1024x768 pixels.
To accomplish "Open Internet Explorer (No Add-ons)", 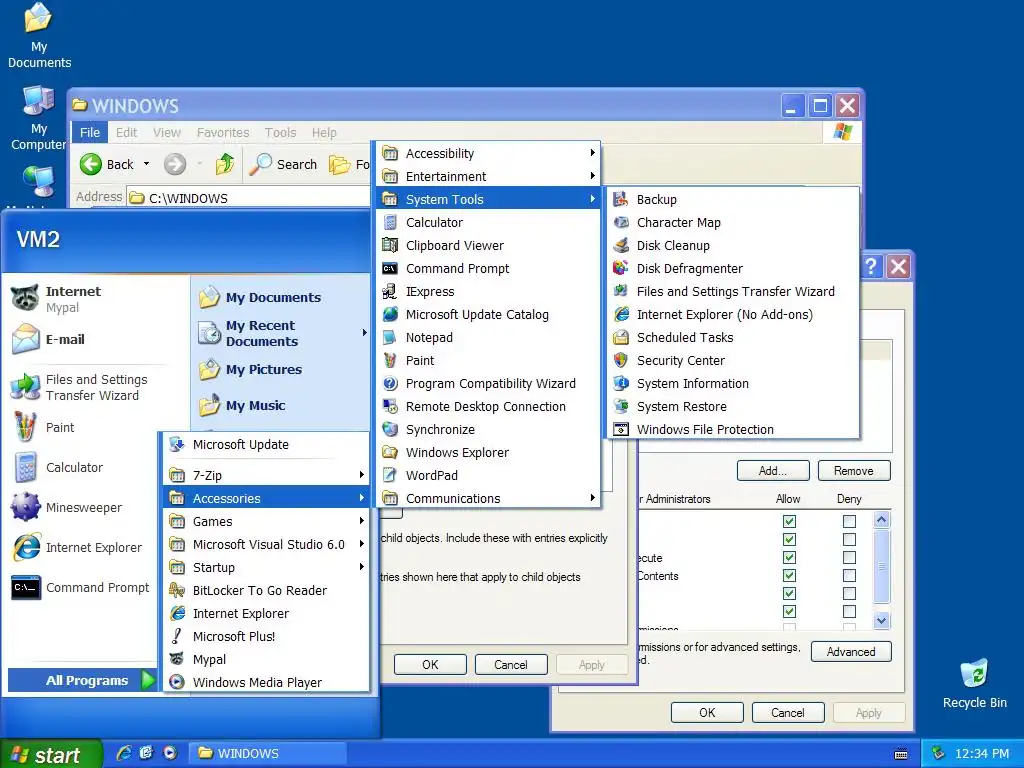I will [733, 314].
